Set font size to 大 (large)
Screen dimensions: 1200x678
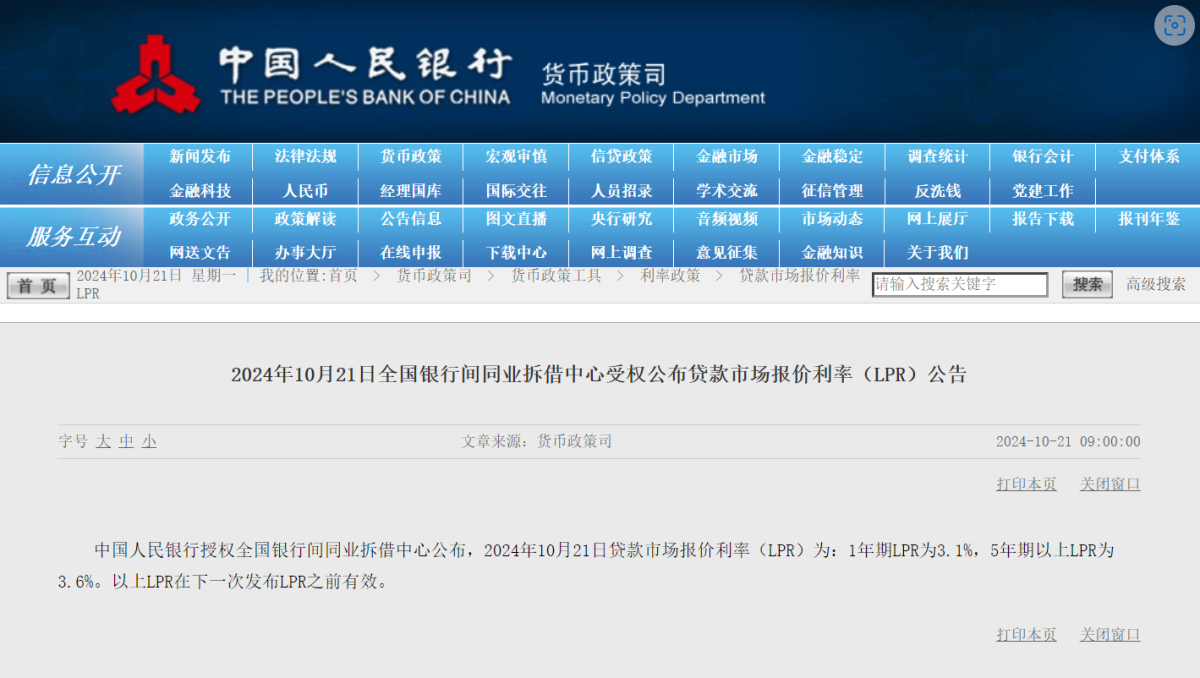pyautogui.click(x=103, y=441)
